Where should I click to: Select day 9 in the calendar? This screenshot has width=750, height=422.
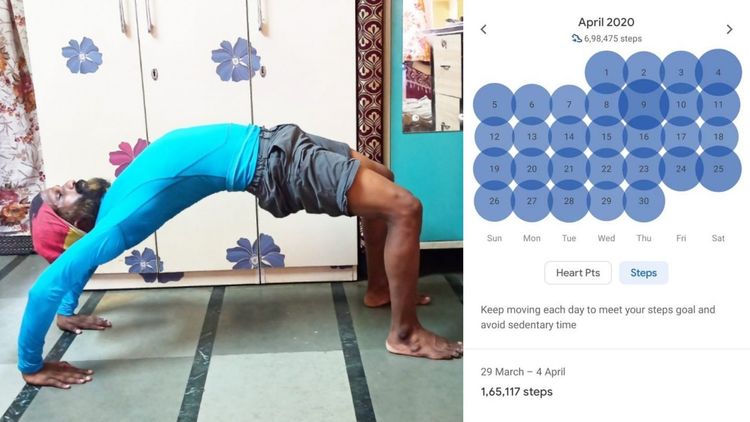[x=644, y=104]
